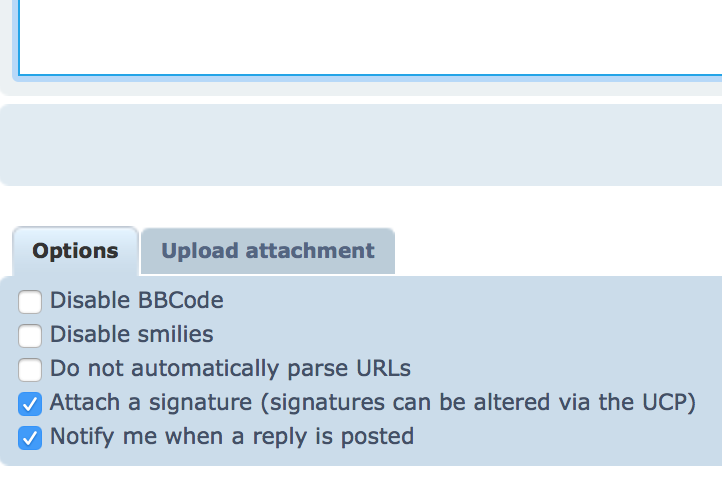The width and height of the screenshot is (722, 496).
Task: Click "Notify me when a reply is posted" label
Action: pos(232,436)
